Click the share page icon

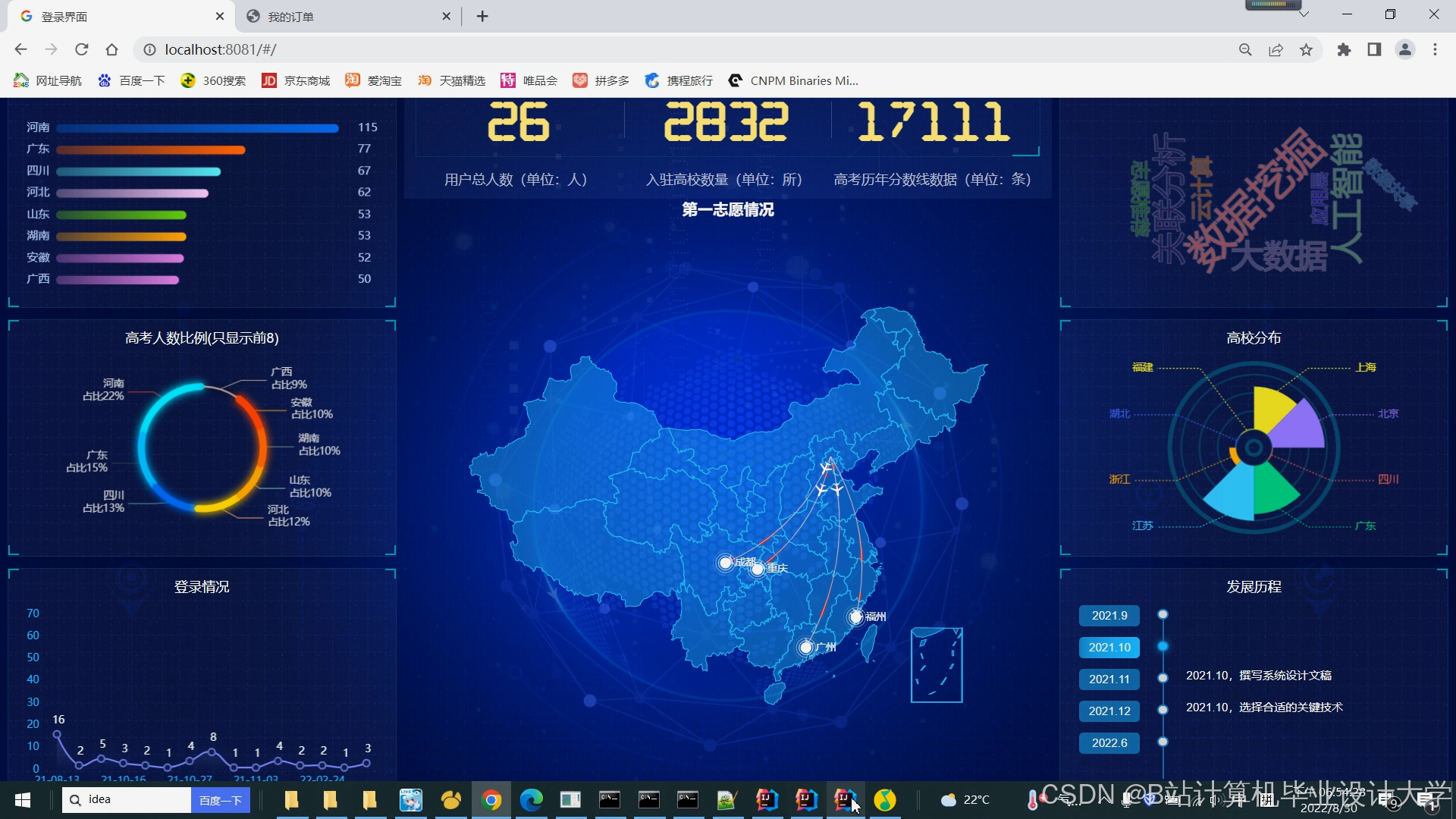1276,49
